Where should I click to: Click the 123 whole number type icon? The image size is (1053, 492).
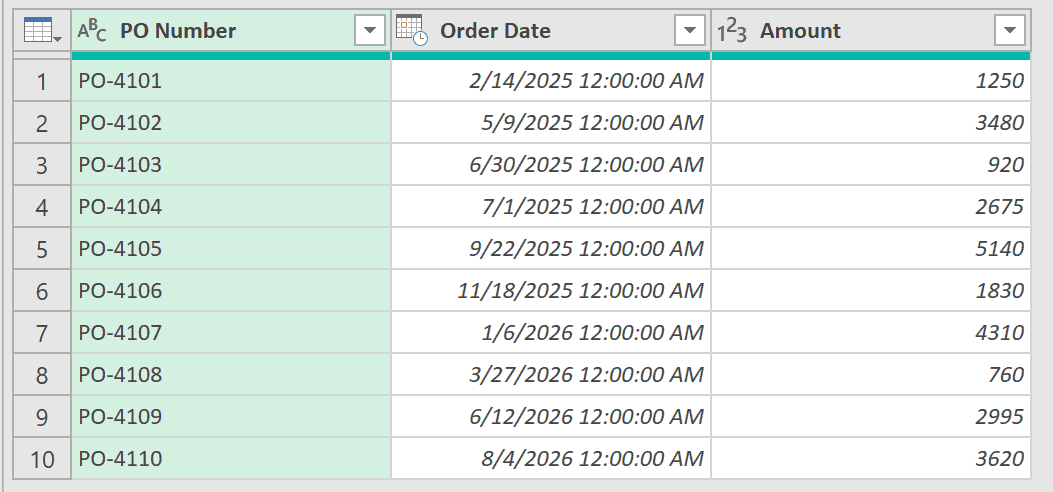[731, 32]
